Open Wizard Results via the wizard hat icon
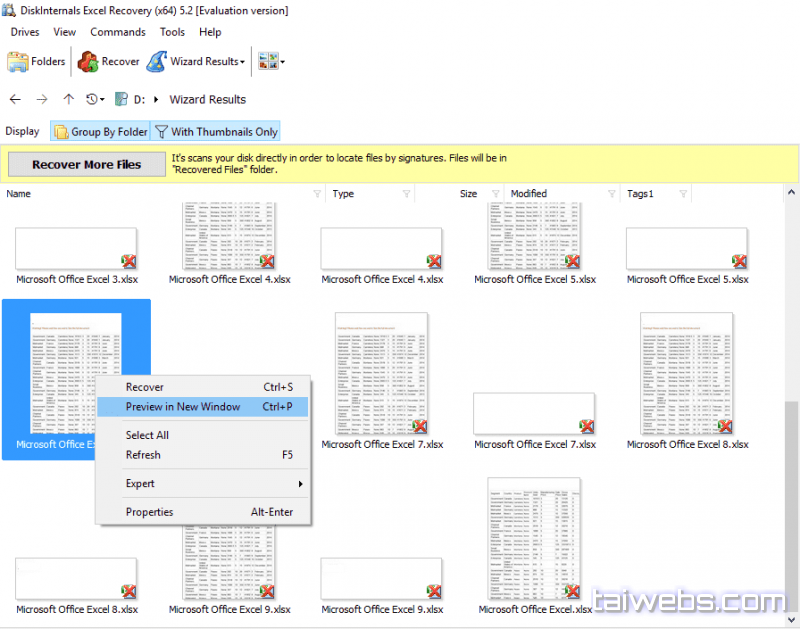Image resolution: width=800 pixels, height=629 pixels. (156, 61)
